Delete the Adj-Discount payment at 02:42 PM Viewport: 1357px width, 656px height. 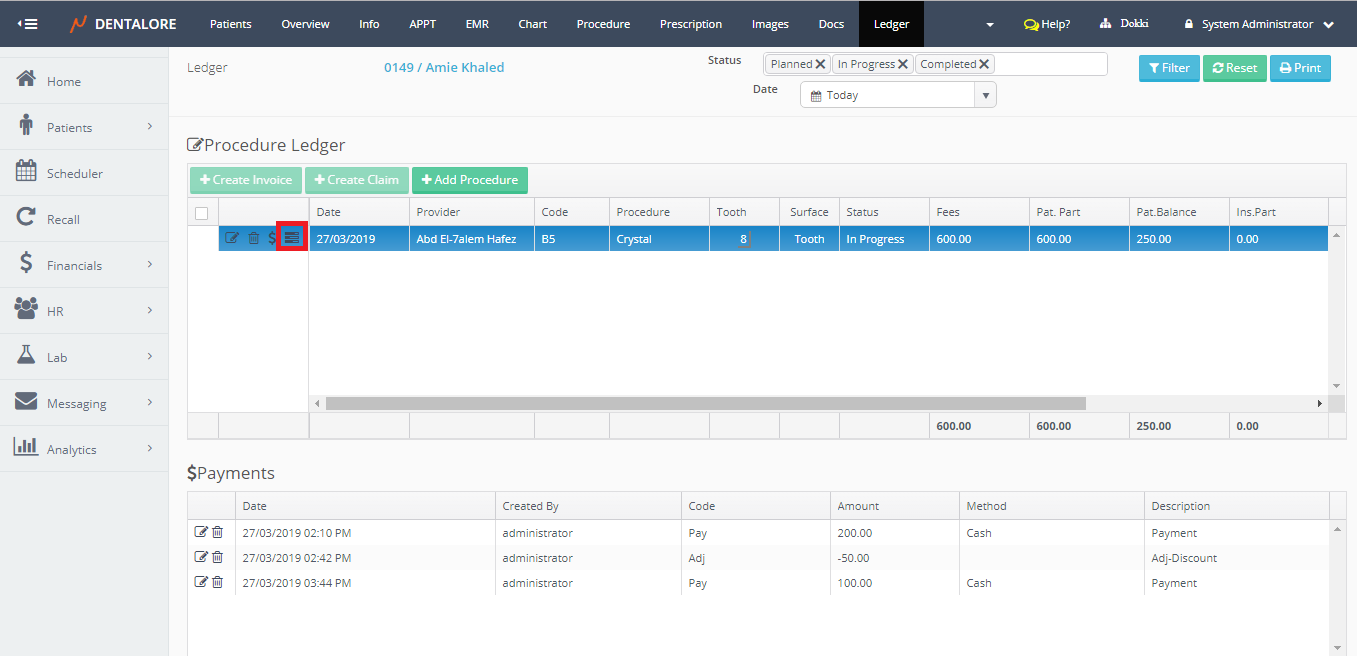tap(217, 557)
